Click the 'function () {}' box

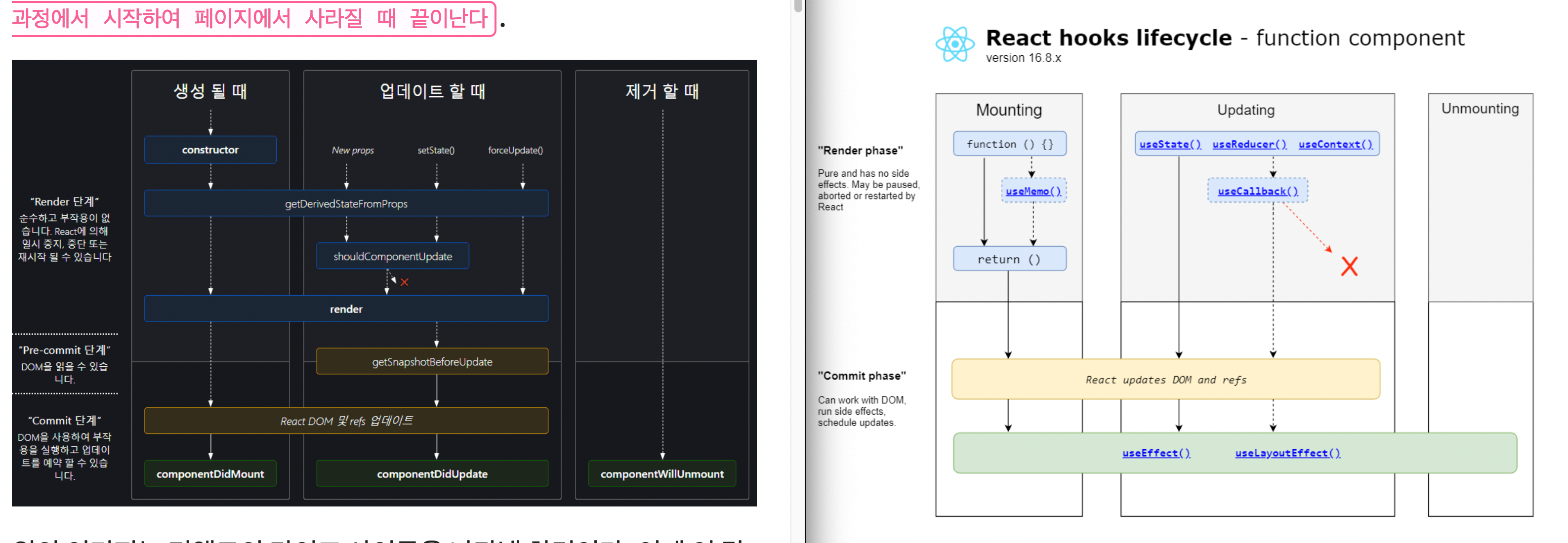coord(1009,144)
